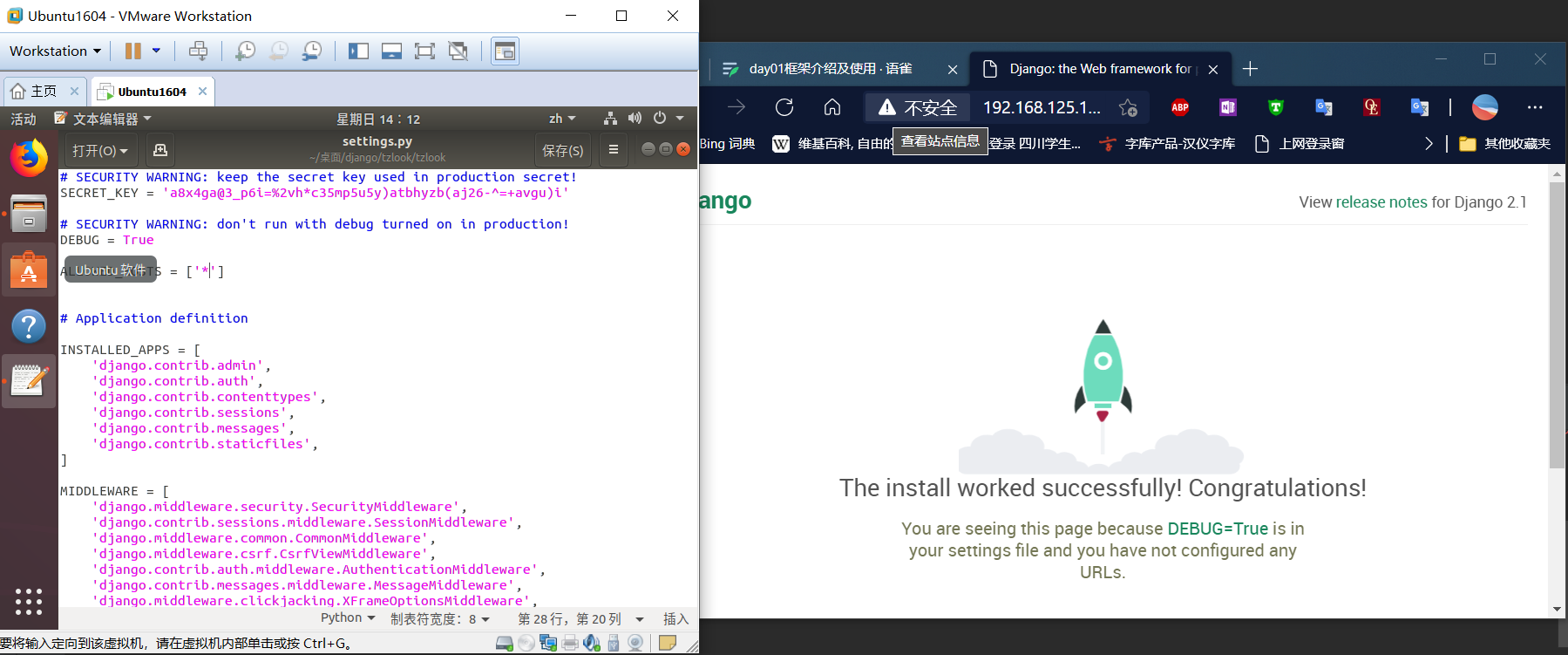This screenshot has height=655, width=1568.
Task: Click the ABP Adblock Plus extension
Action: [1180, 107]
